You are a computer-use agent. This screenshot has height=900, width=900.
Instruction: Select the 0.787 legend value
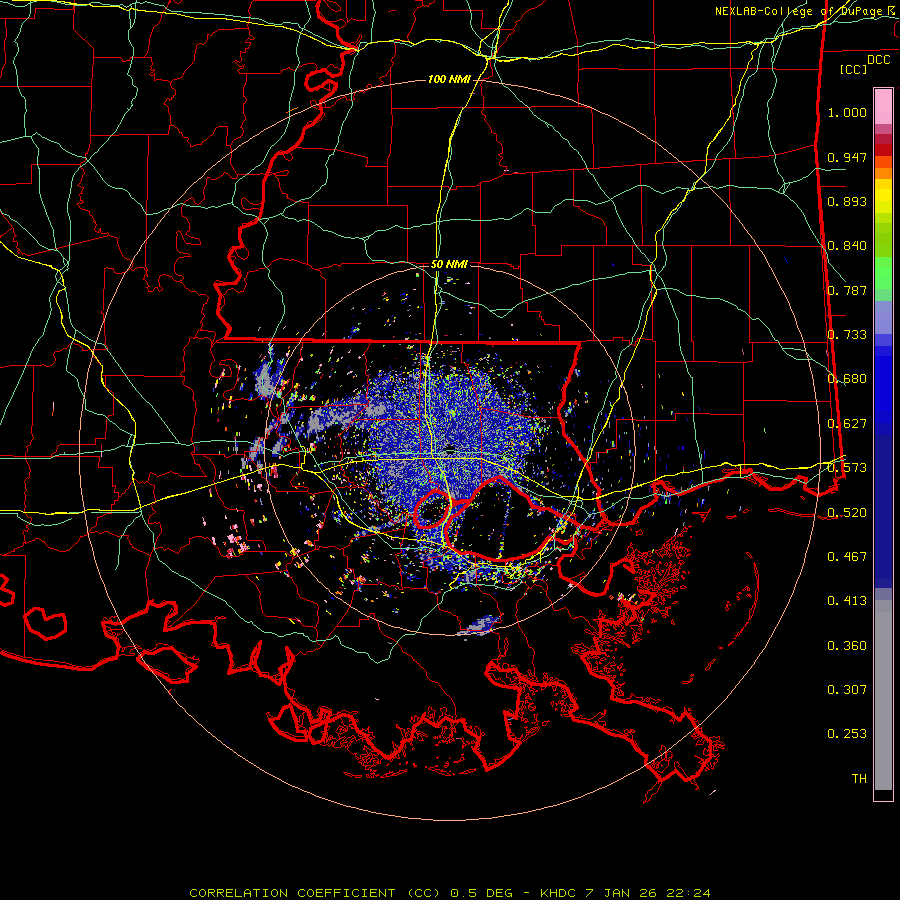tap(847, 290)
